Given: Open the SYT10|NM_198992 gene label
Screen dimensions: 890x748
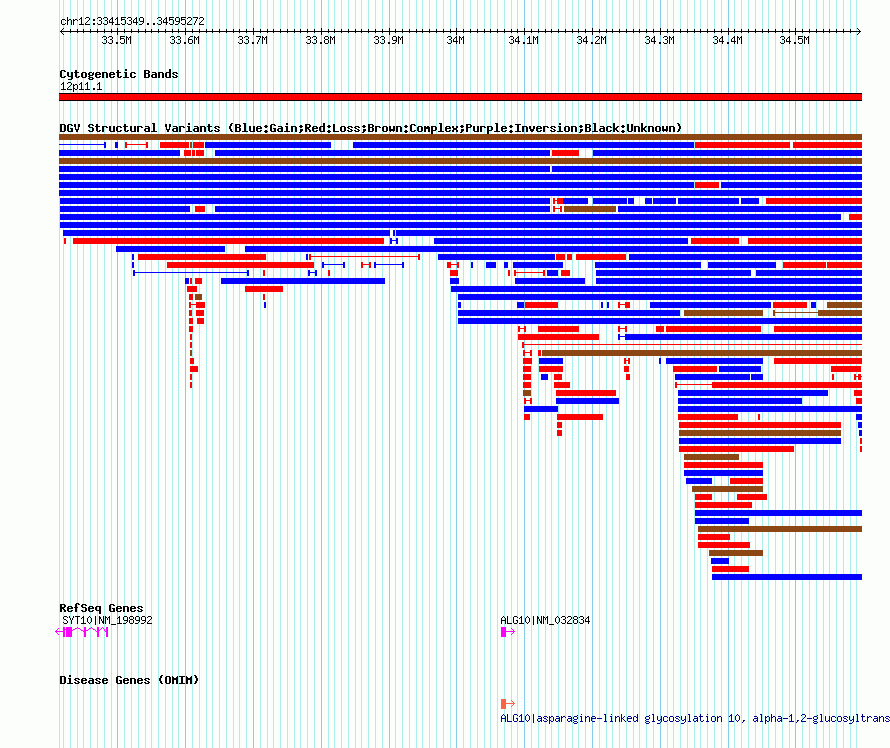Looking at the screenshot, I should pos(107,620).
